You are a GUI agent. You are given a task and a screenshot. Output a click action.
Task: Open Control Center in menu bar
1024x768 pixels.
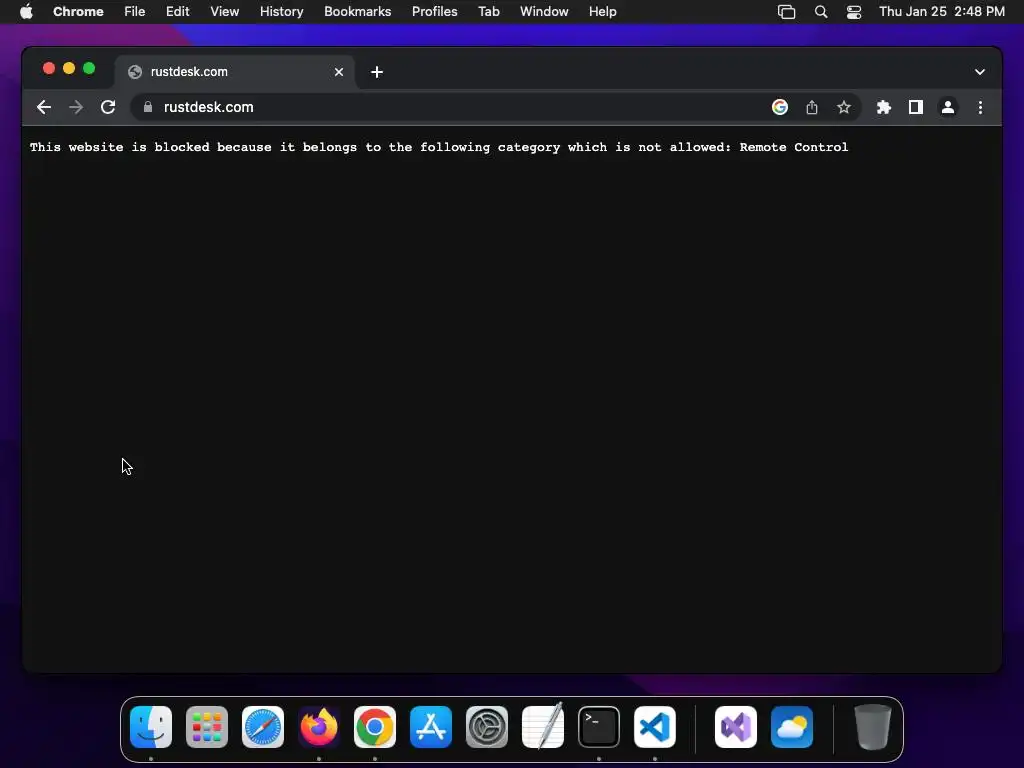click(x=854, y=12)
